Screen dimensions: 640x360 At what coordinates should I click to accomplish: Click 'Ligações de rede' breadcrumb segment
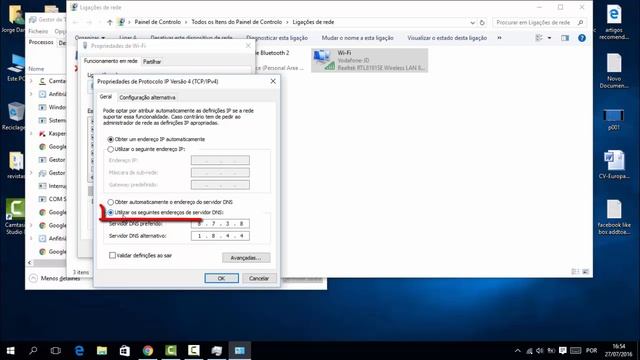313,22
